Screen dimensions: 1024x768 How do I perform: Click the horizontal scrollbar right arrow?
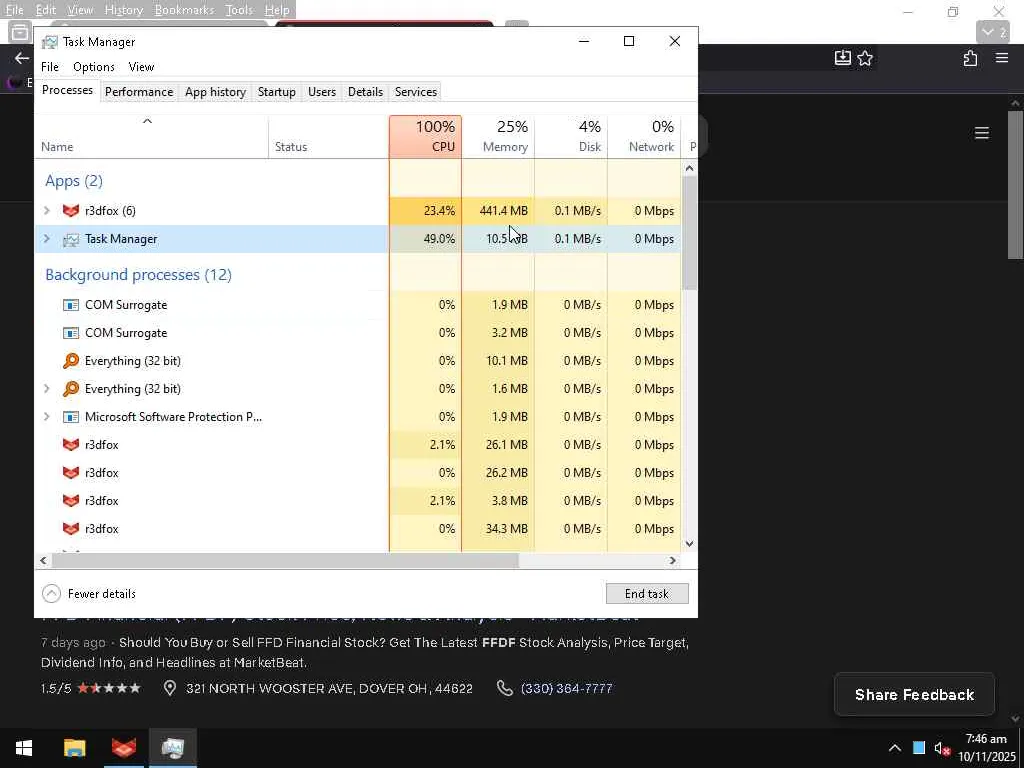click(673, 560)
